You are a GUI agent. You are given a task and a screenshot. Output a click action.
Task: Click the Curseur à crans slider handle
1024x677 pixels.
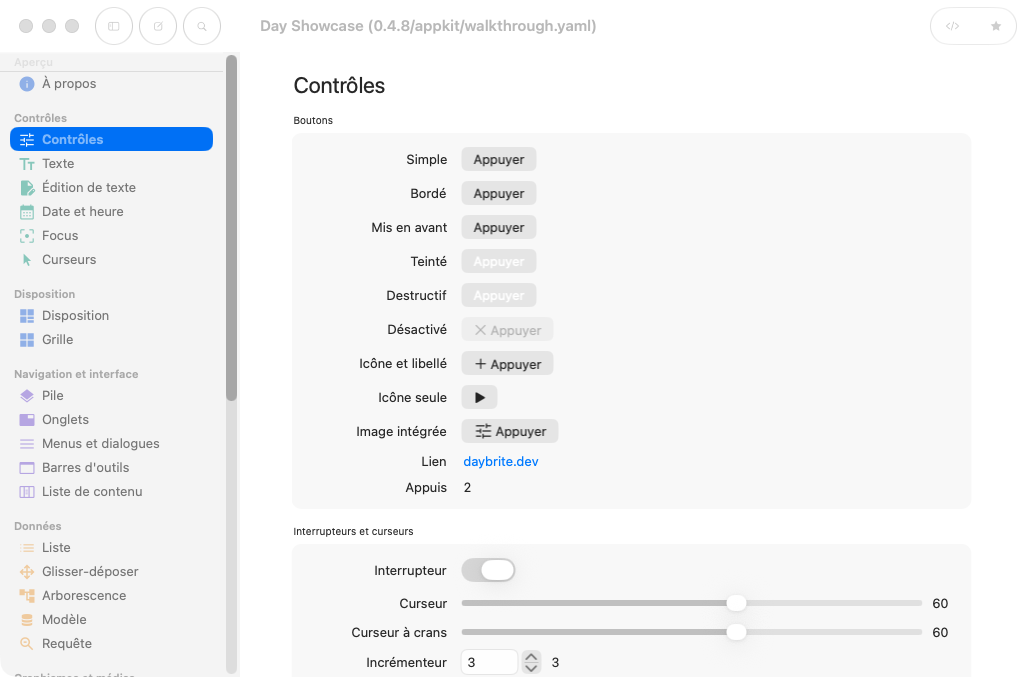tap(737, 632)
